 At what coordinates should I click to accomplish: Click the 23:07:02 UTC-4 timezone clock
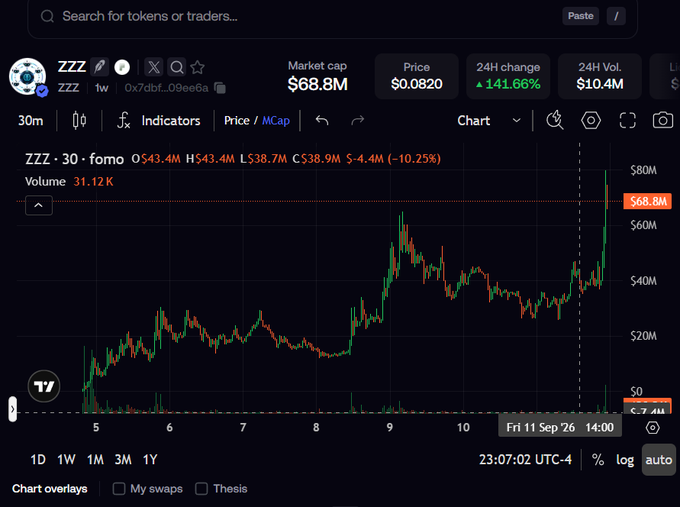(x=525, y=460)
